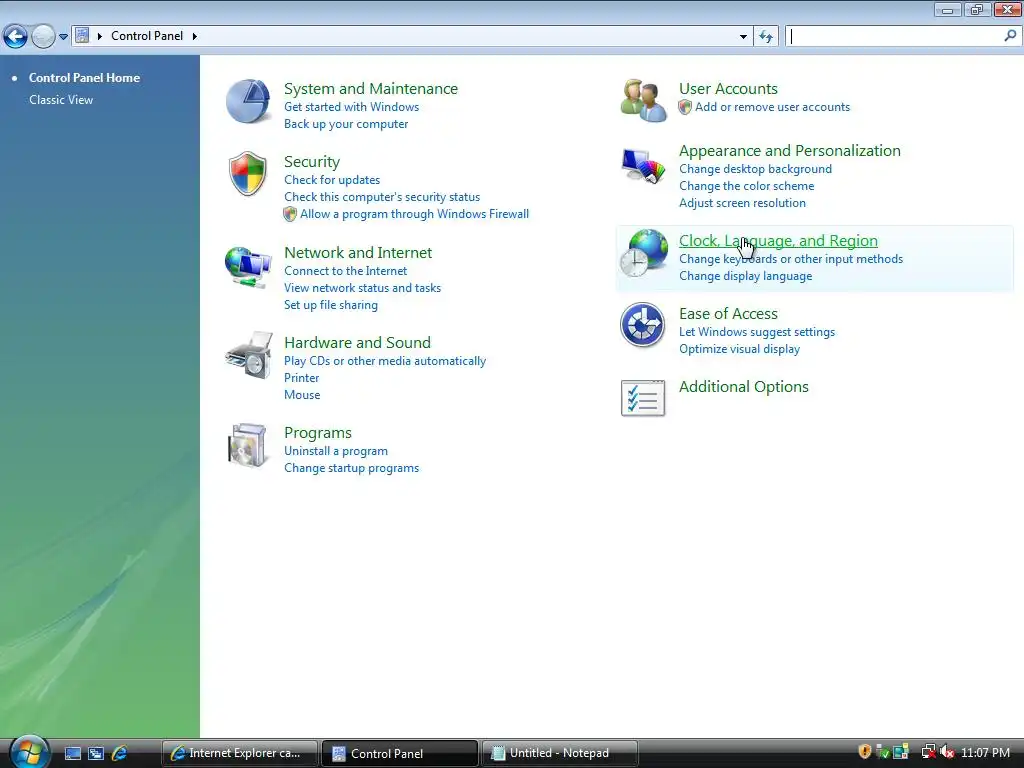
Task: Launch Internet Explorer from quick launch
Action: (x=120, y=753)
